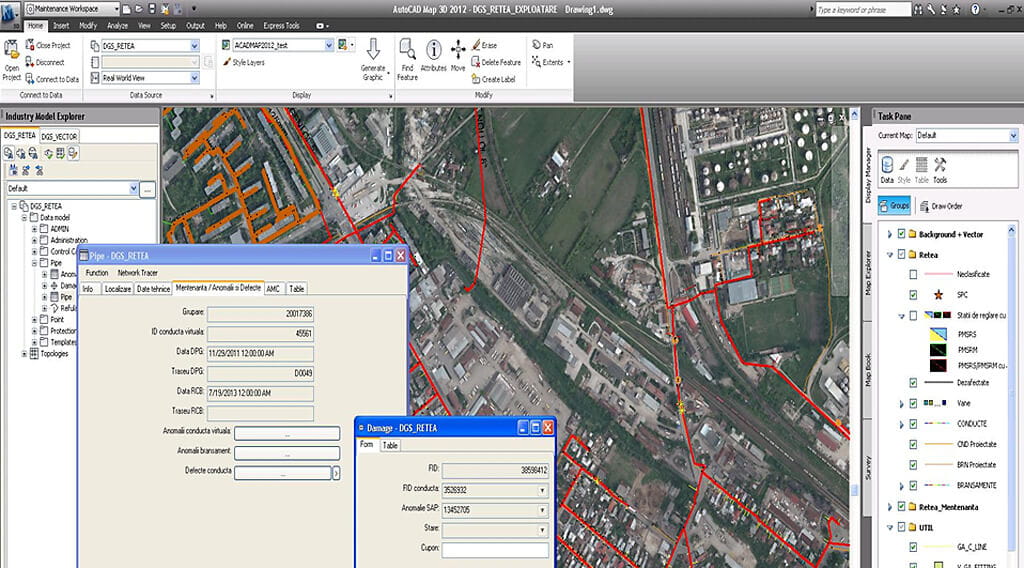Uncheck the SPC layer checkbox

pyautogui.click(x=913, y=296)
